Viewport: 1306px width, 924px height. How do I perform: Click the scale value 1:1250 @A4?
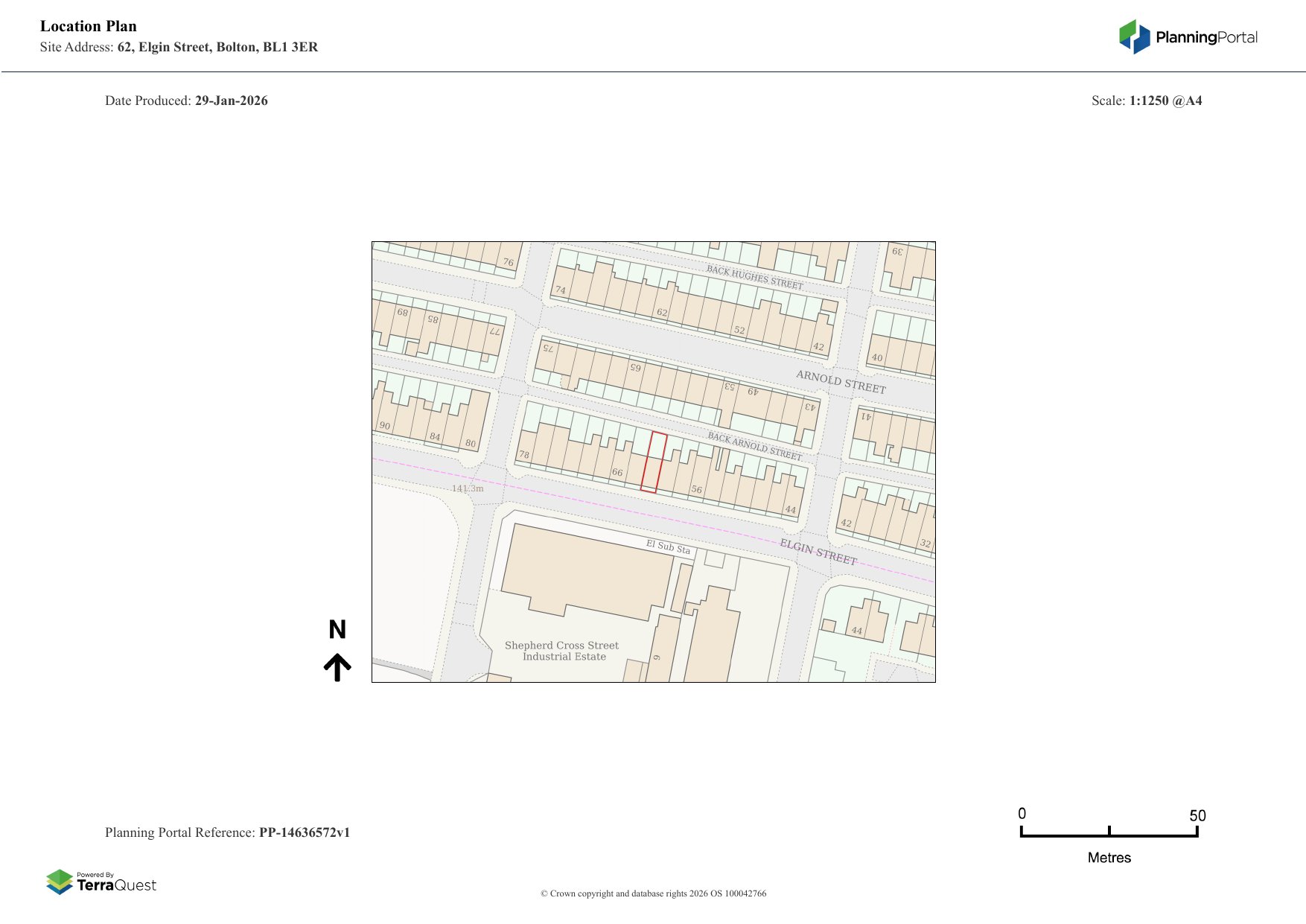1165,101
